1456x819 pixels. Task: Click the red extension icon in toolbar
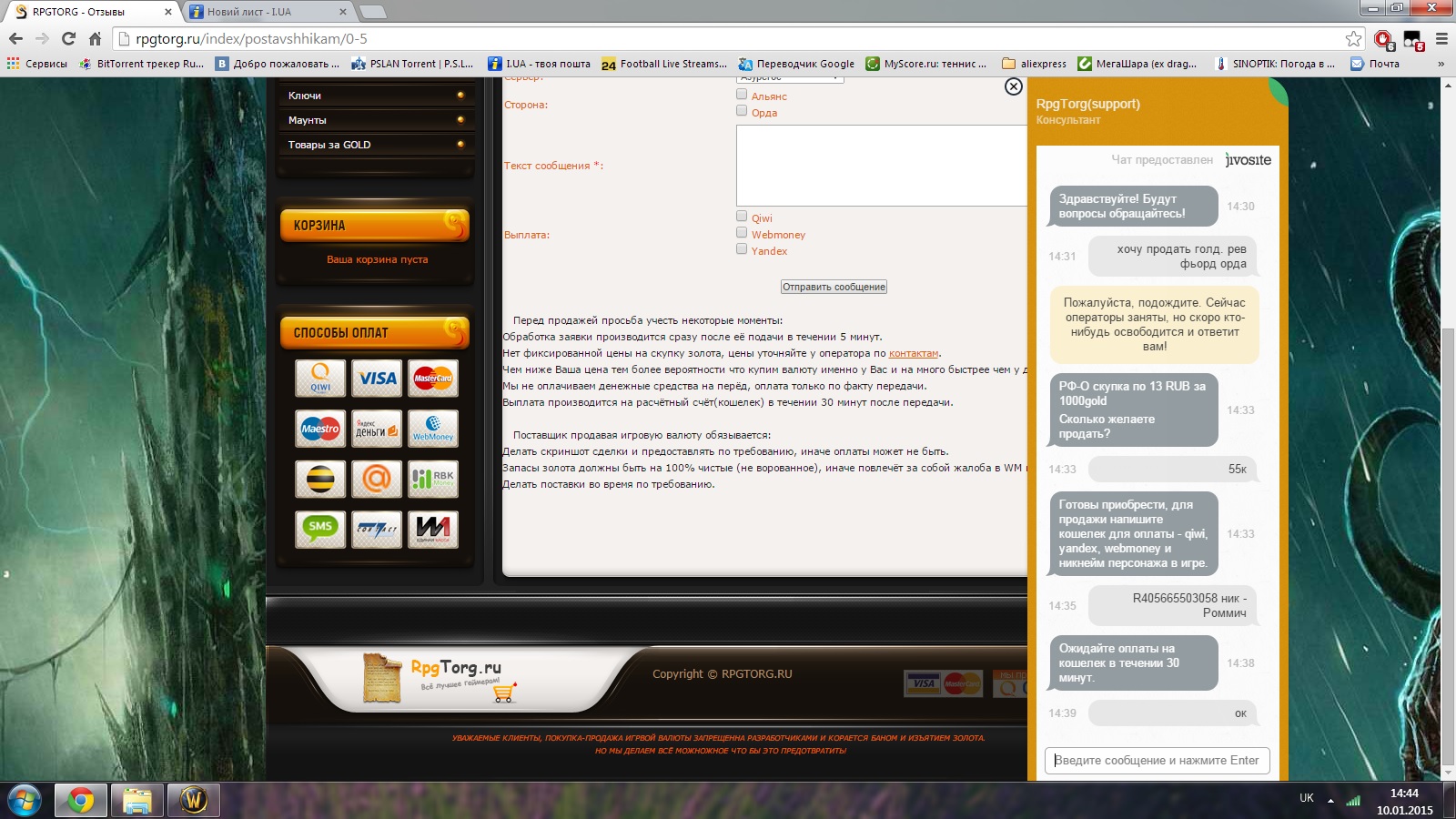(1384, 40)
